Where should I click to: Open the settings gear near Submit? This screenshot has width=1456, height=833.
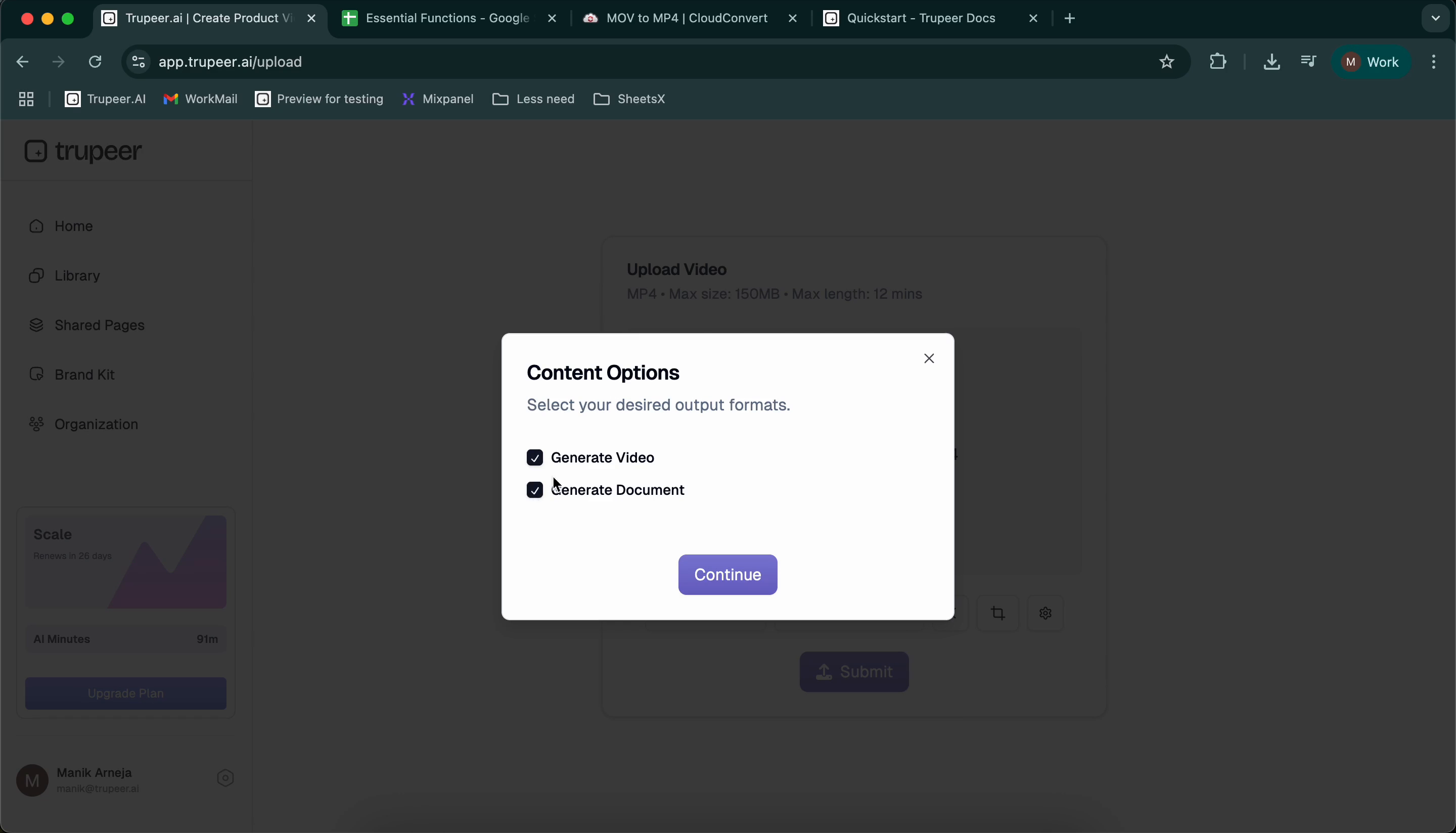(x=1045, y=612)
